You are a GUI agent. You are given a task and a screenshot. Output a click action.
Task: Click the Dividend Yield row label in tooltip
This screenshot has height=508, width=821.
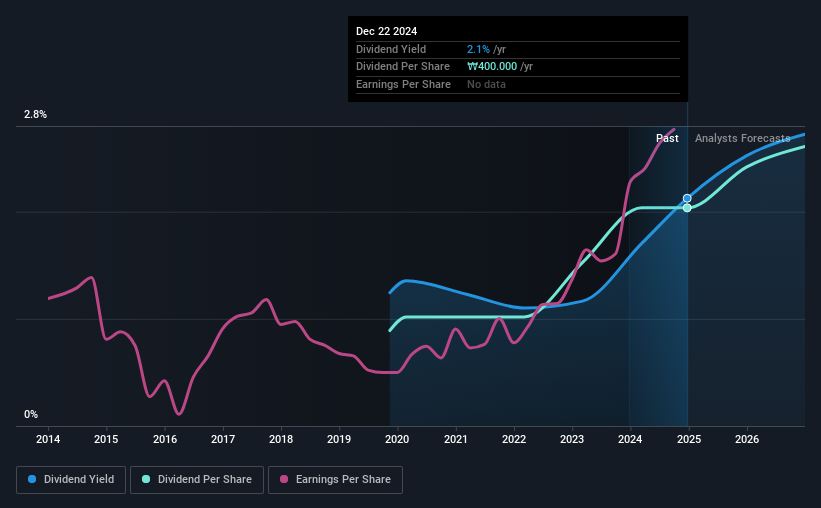(x=391, y=49)
